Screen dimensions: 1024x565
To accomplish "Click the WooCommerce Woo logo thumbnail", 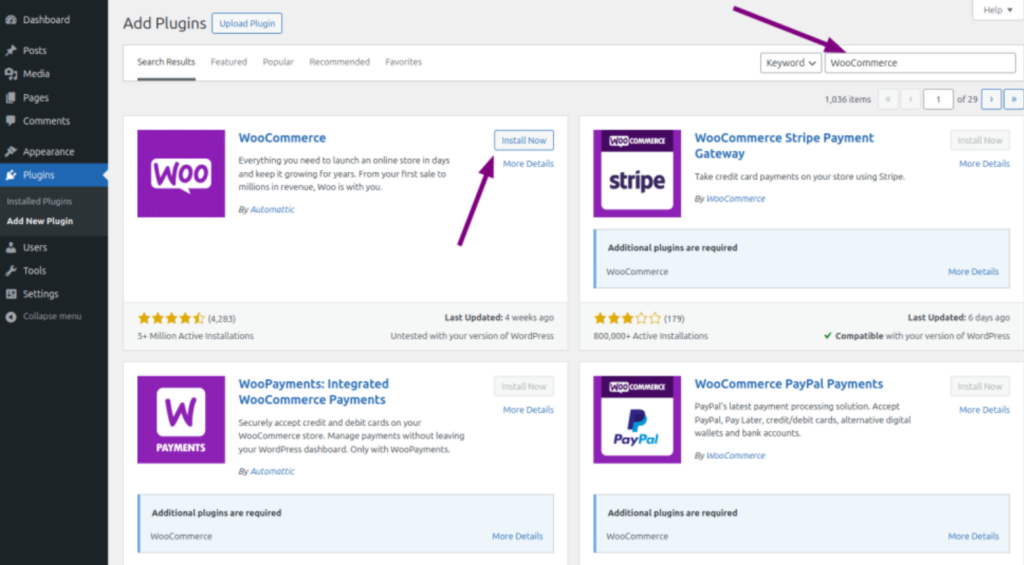I will [181, 174].
